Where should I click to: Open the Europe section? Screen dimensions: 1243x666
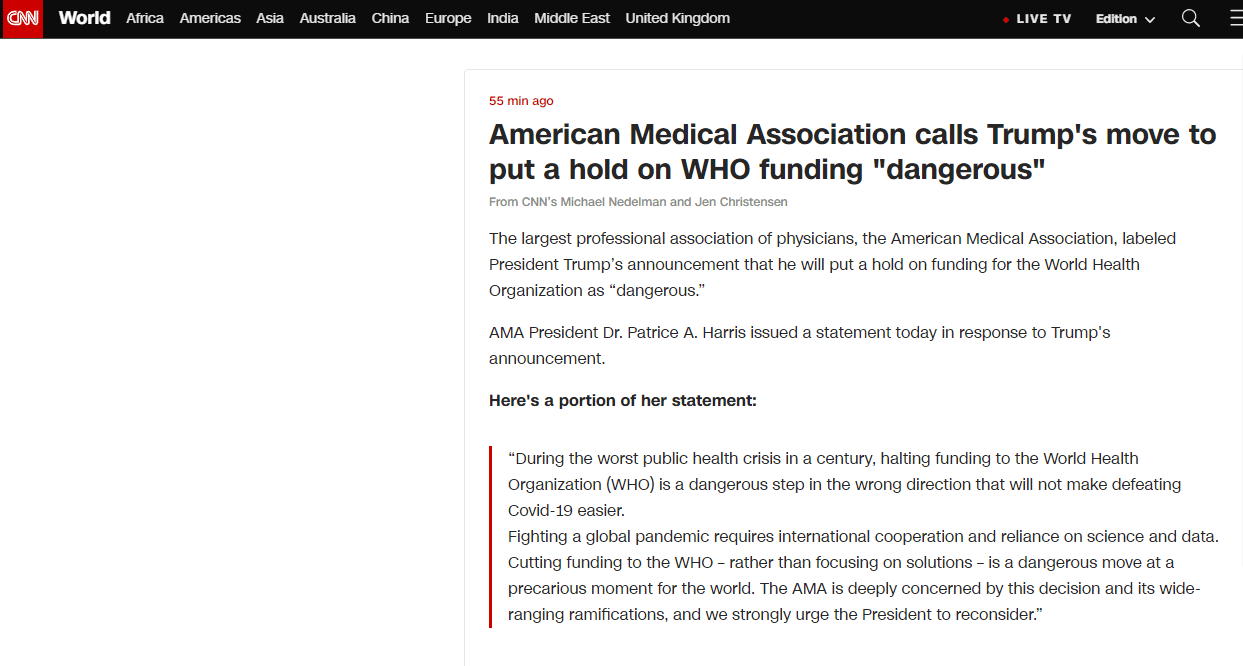coord(448,18)
